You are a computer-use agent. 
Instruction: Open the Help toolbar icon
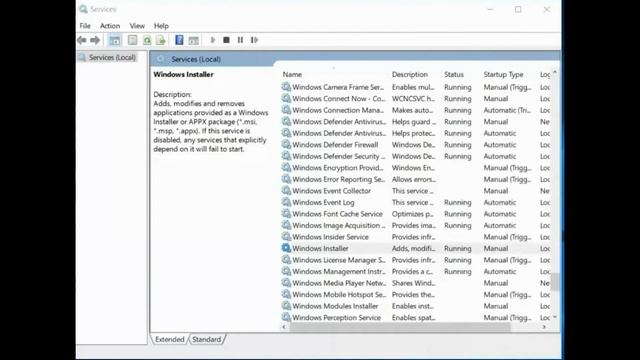179,40
